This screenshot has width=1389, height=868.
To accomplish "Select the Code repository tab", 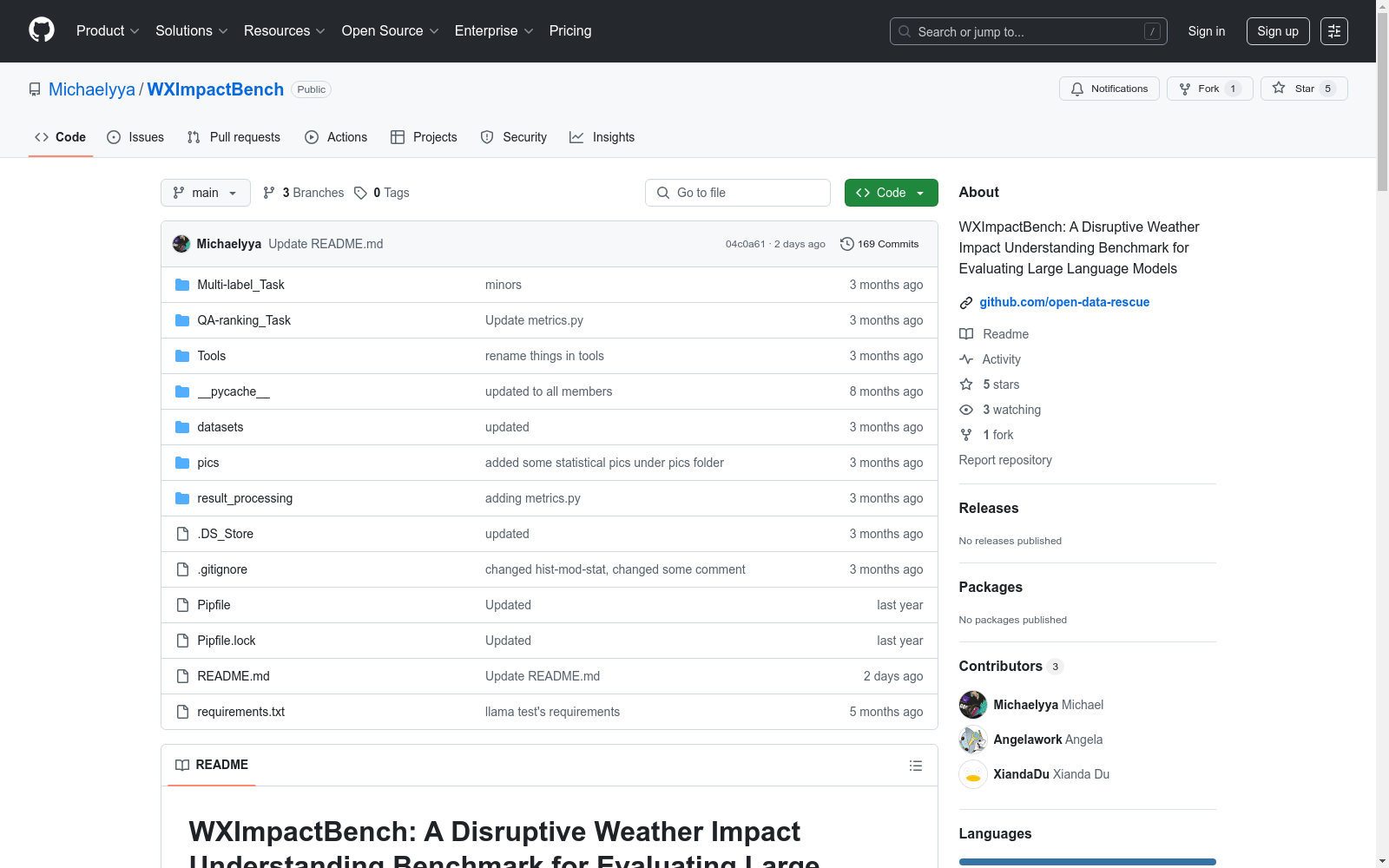I will pos(61,137).
